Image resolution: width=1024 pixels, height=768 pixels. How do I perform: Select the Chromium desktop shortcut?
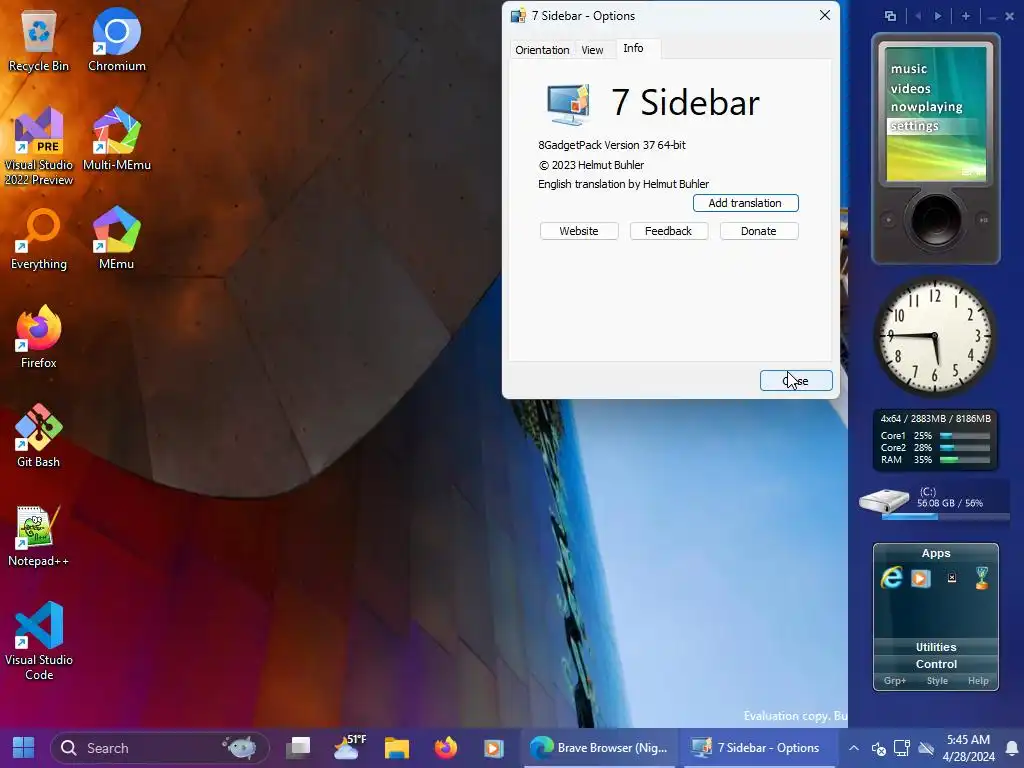pos(116,40)
